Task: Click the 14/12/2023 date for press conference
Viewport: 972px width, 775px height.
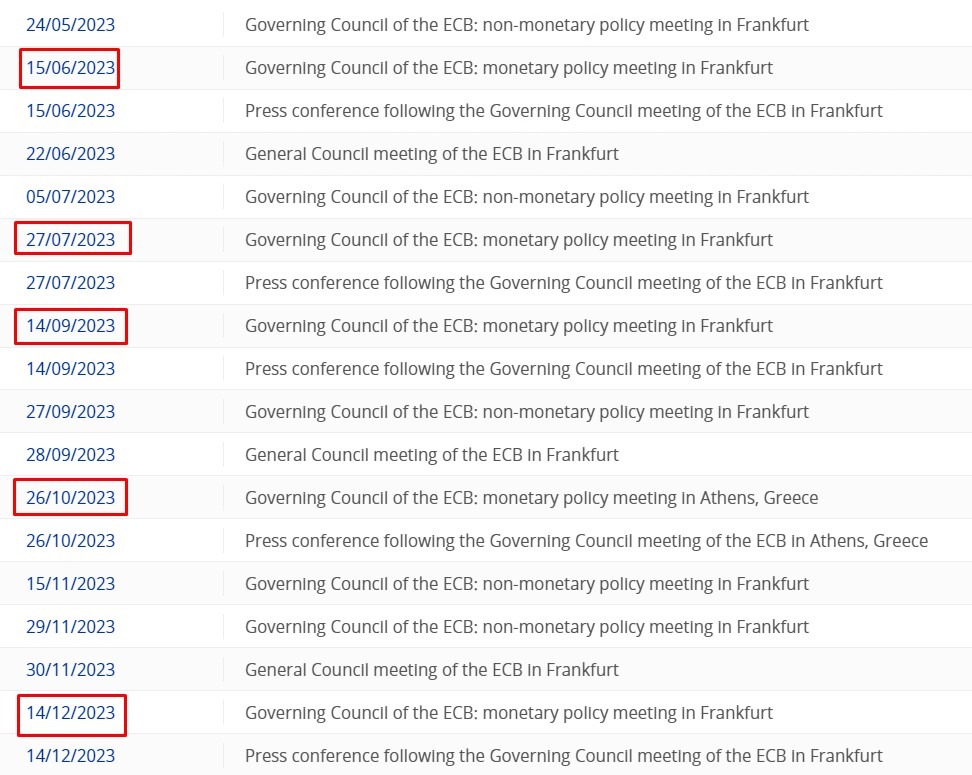Action: [x=70, y=756]
